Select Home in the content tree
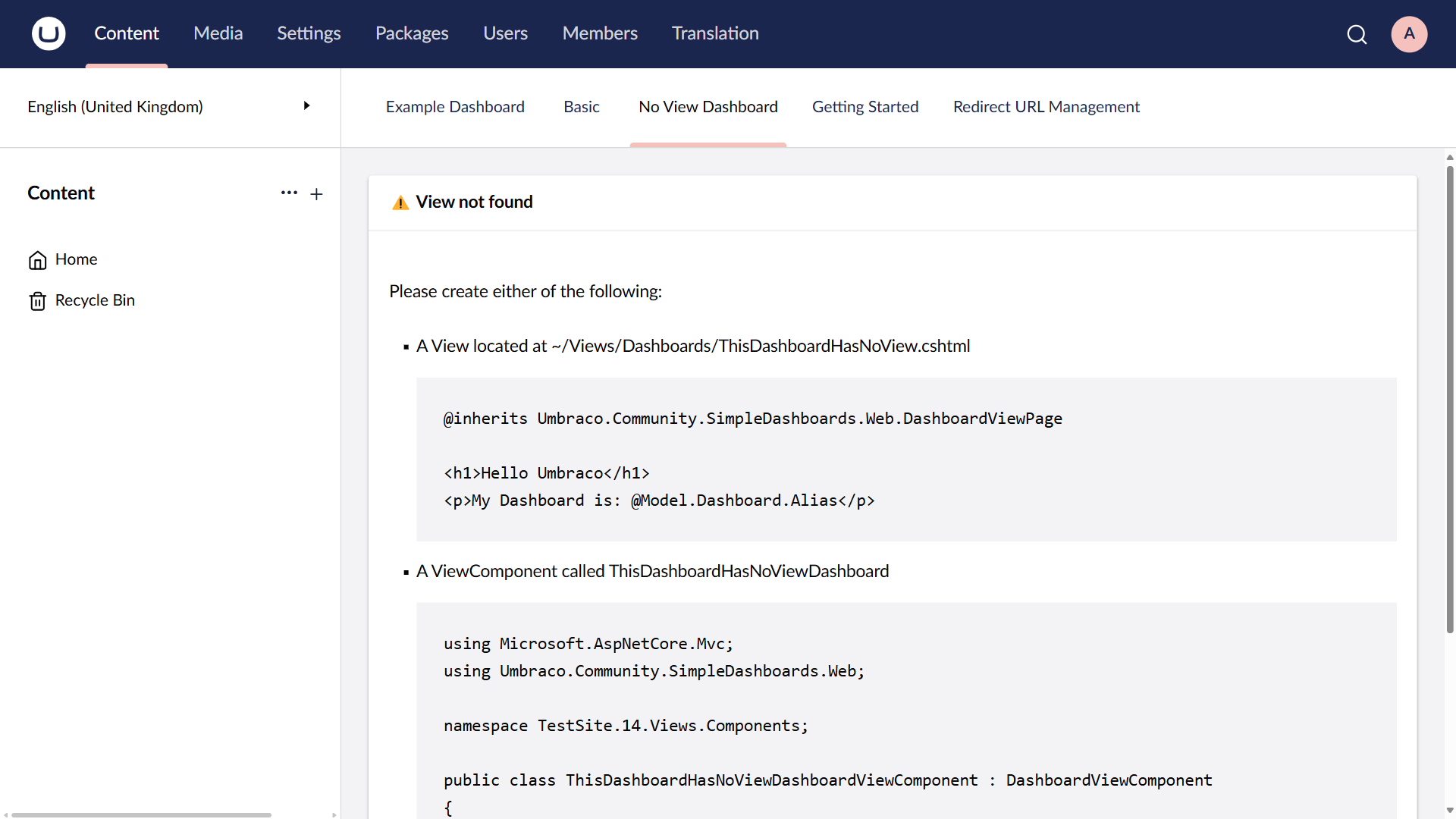This screenshot has height=819, width=1456. (76, 259)
